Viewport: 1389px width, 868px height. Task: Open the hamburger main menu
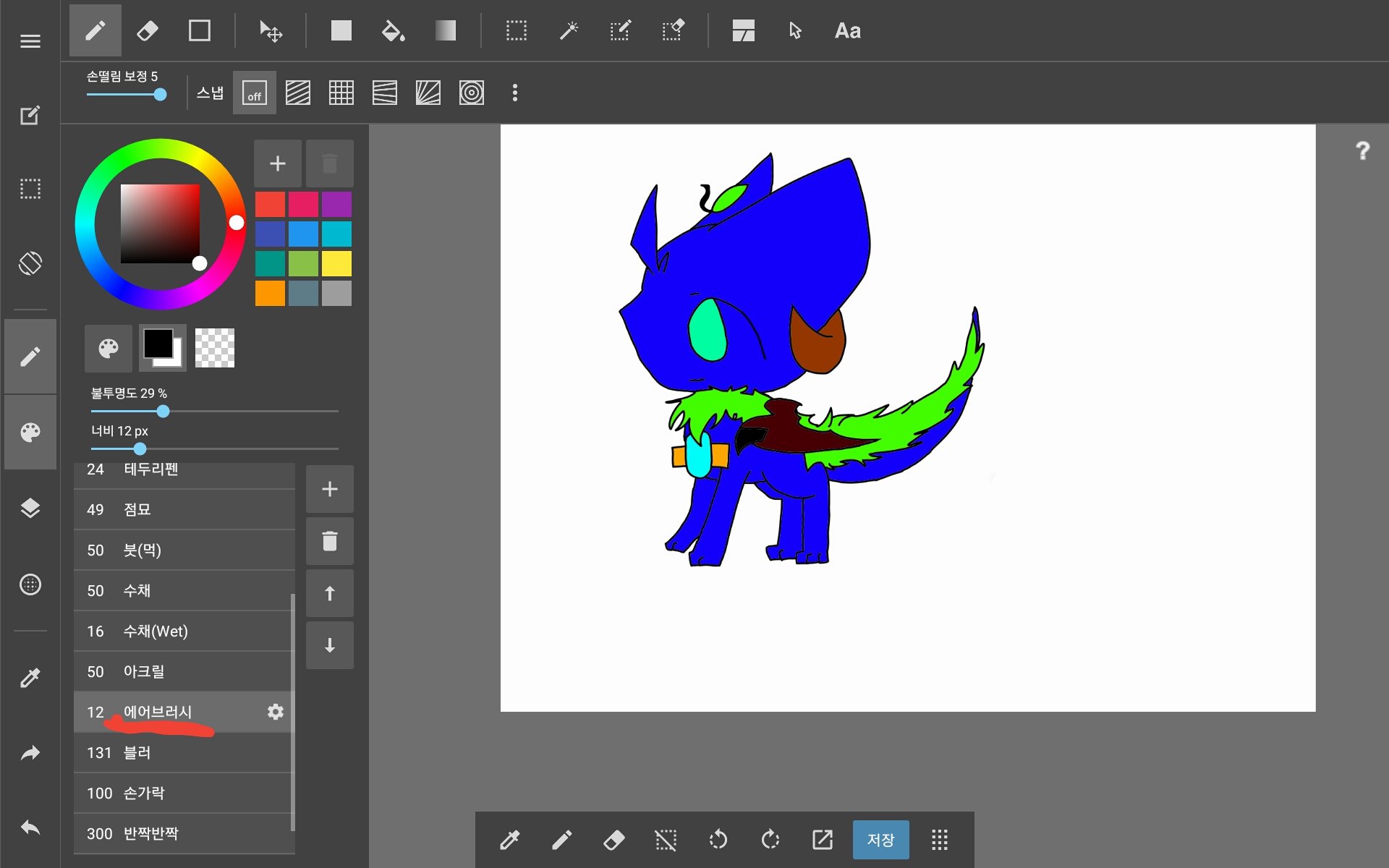(30, 41)
